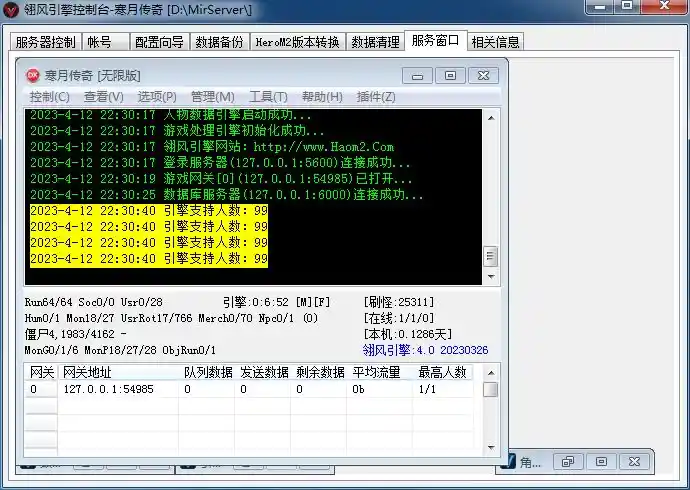The width and height of the screenshot is (690, 490).
Task: Click the [本机:0.1286天] status text
Action: [407, 334]
